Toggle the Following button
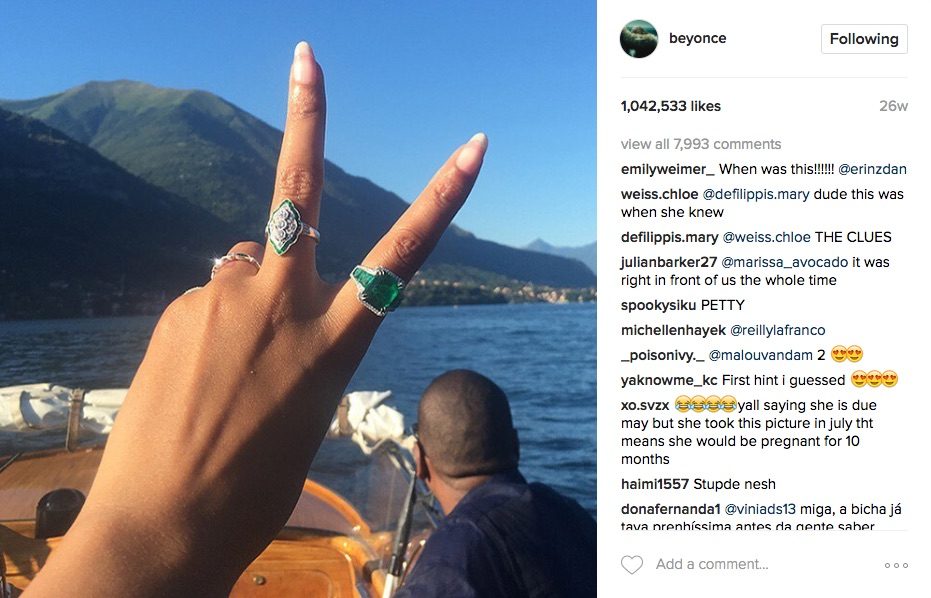Viewport: 931px width, 598px height. pos(864,39)
